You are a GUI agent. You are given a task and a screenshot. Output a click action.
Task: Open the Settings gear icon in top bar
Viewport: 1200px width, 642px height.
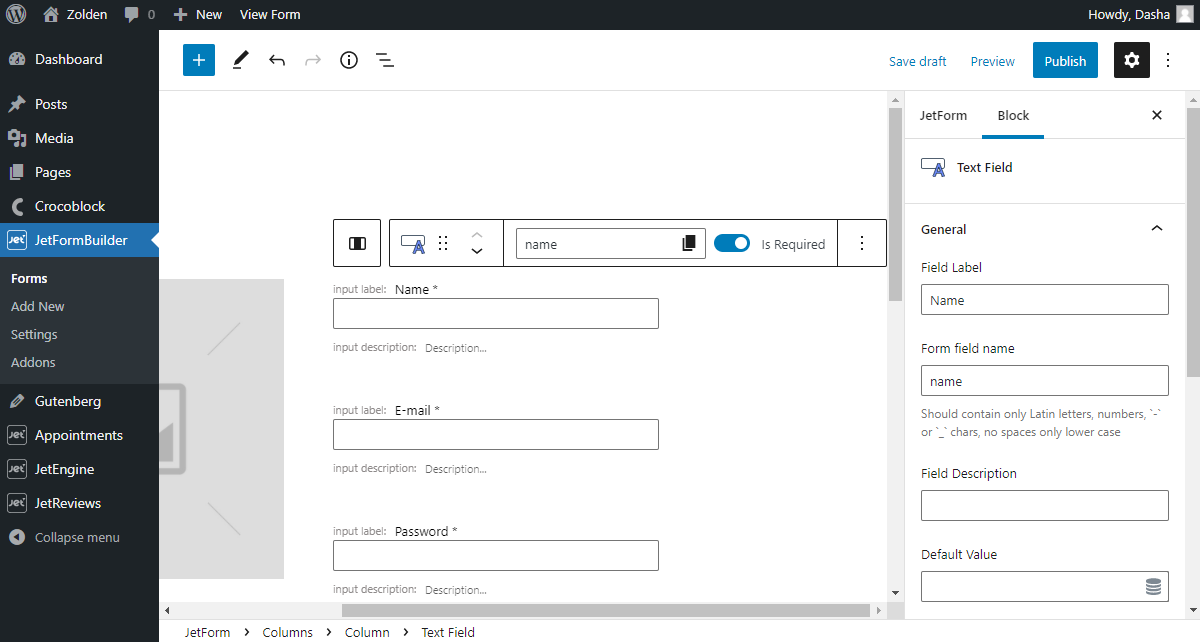tap(1131, 60)
